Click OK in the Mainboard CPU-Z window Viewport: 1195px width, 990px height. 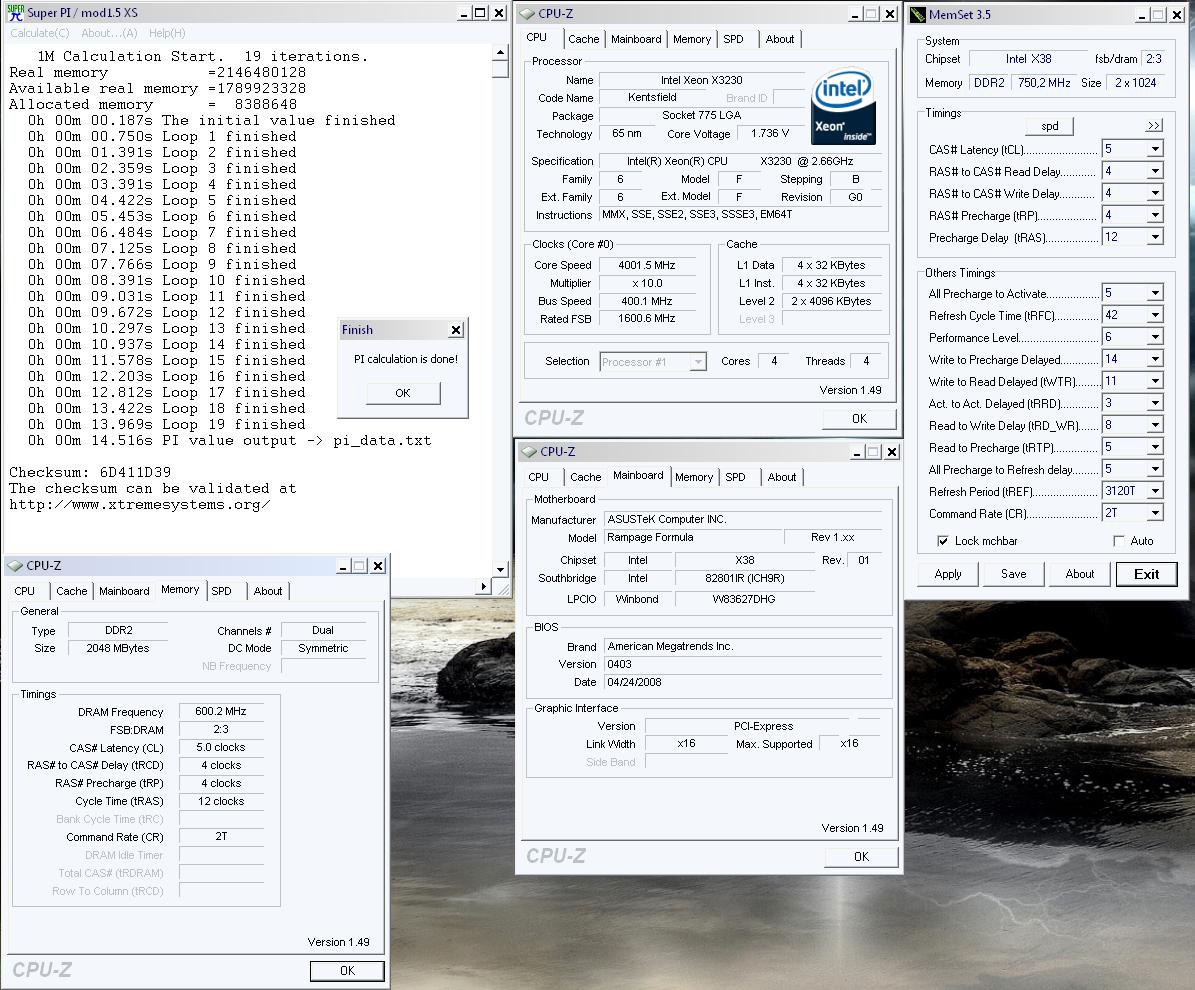pos(861,857)
